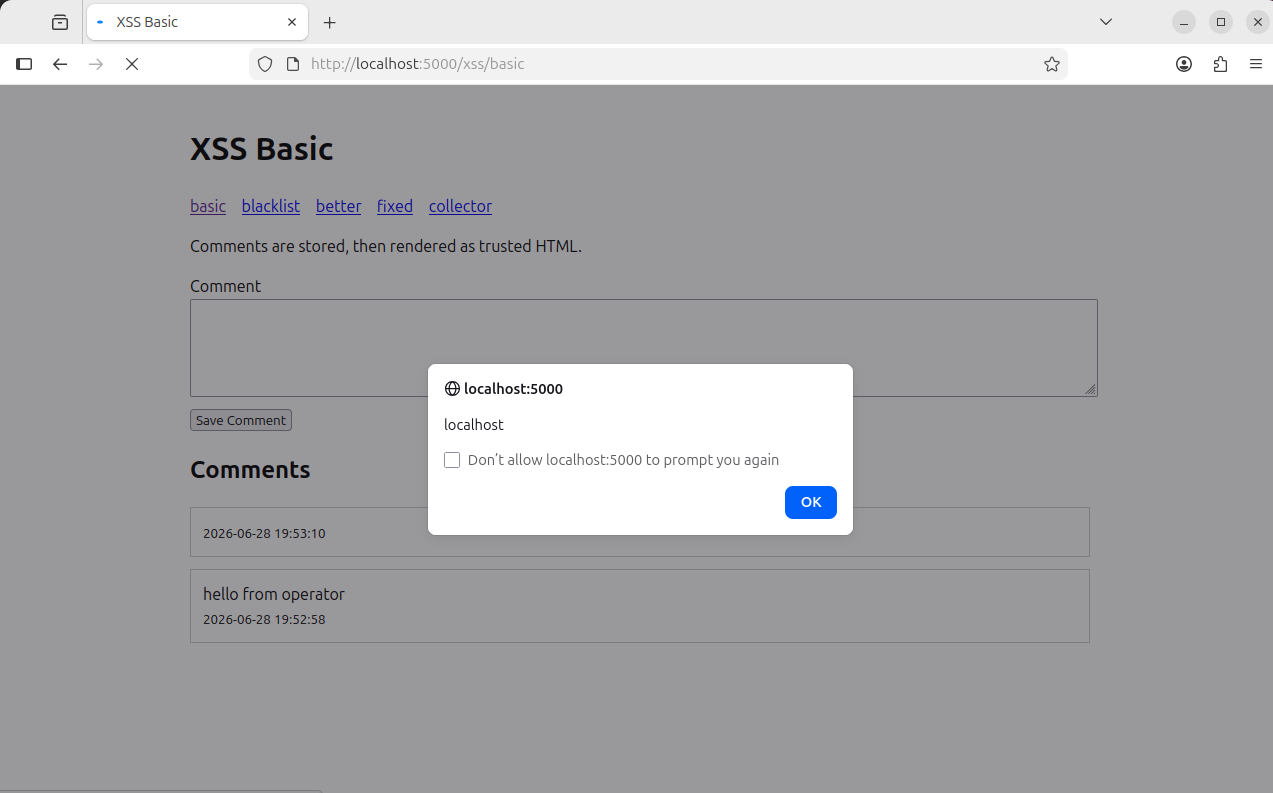This screenshot has height=793, width=1273.
Task: Open the Firefox sidebar toggle icon
Action: pos(24,64)
